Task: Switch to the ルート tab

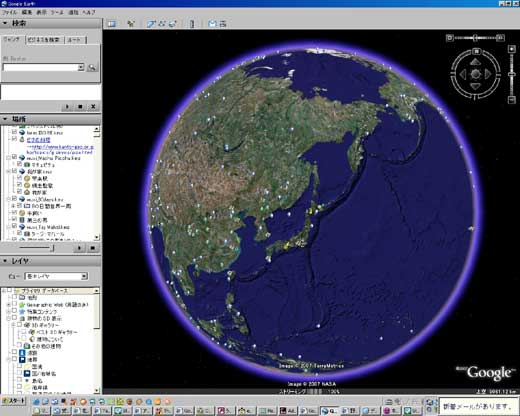Action: 74,40
